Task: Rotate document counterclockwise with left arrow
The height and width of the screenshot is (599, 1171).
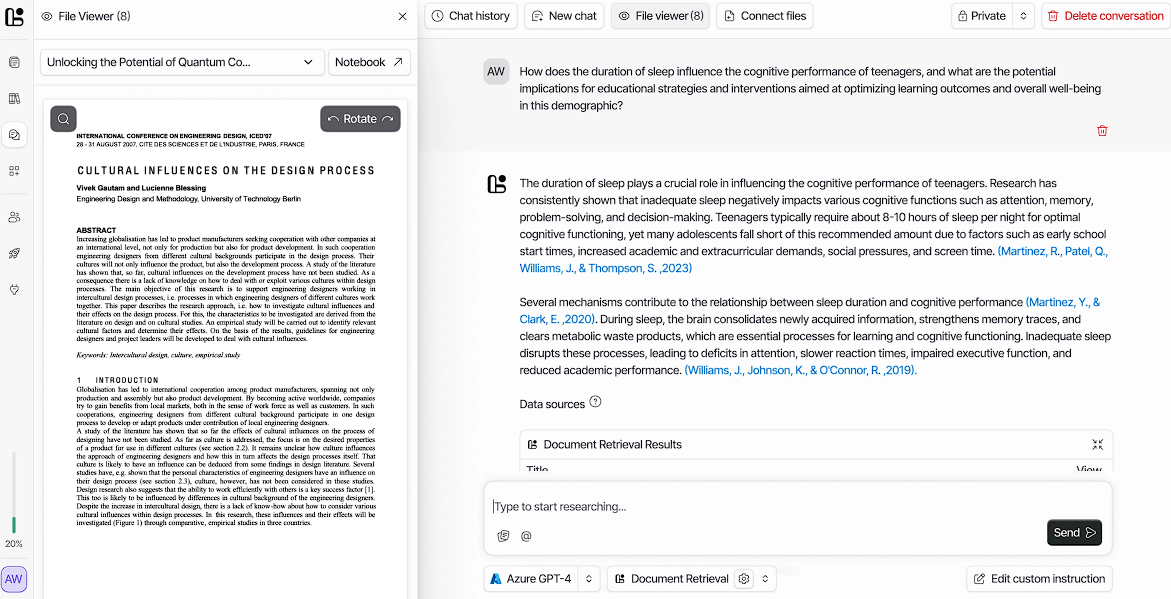Action: click(333, 119)
